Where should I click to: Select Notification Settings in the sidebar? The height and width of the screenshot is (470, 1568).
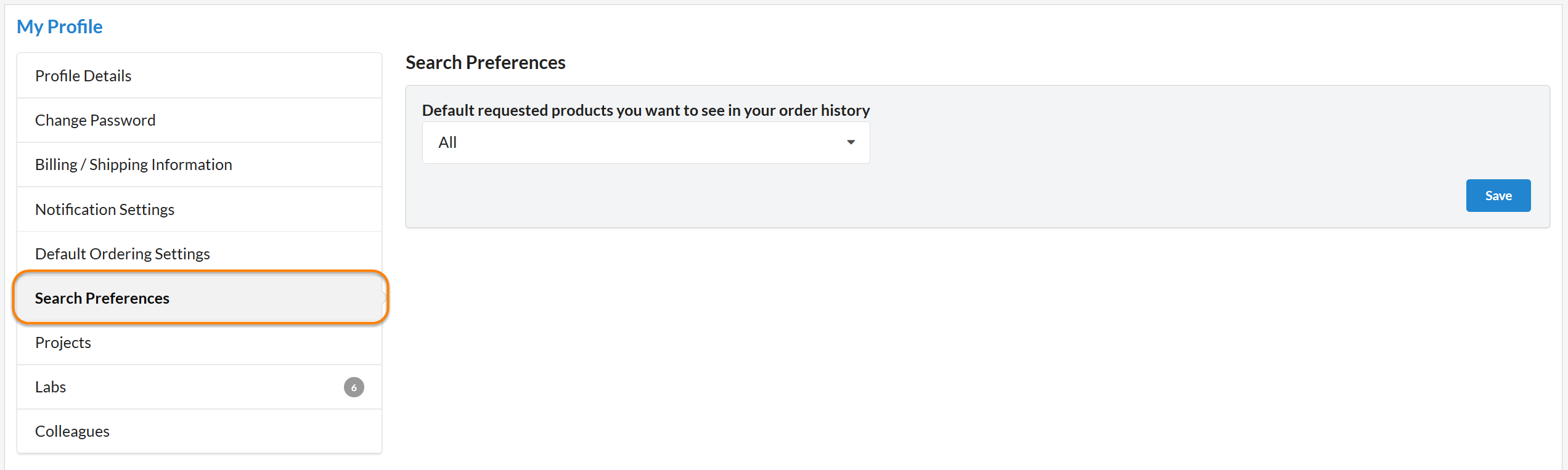[105, 209]
